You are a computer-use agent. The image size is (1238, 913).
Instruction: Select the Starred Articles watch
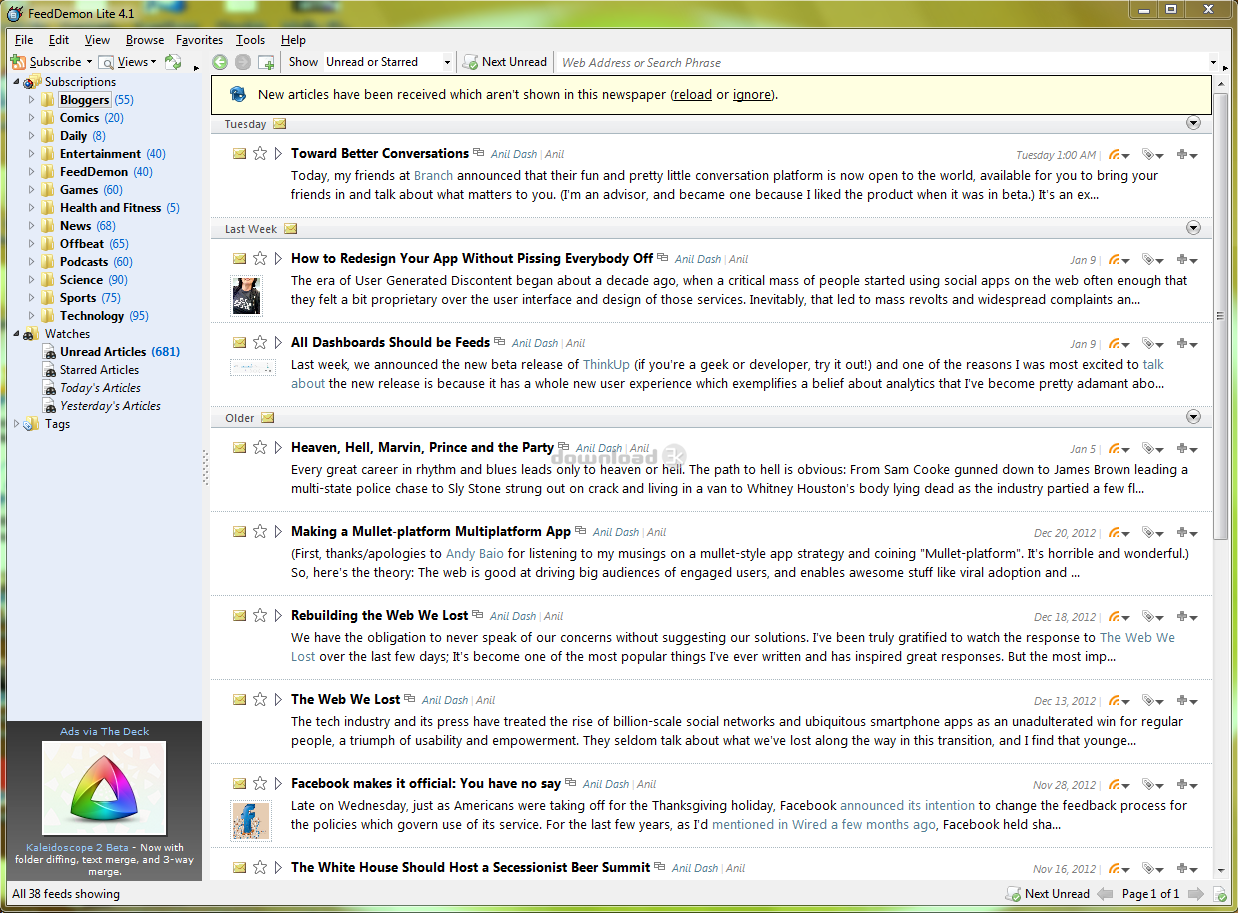(x=99, y=370)
